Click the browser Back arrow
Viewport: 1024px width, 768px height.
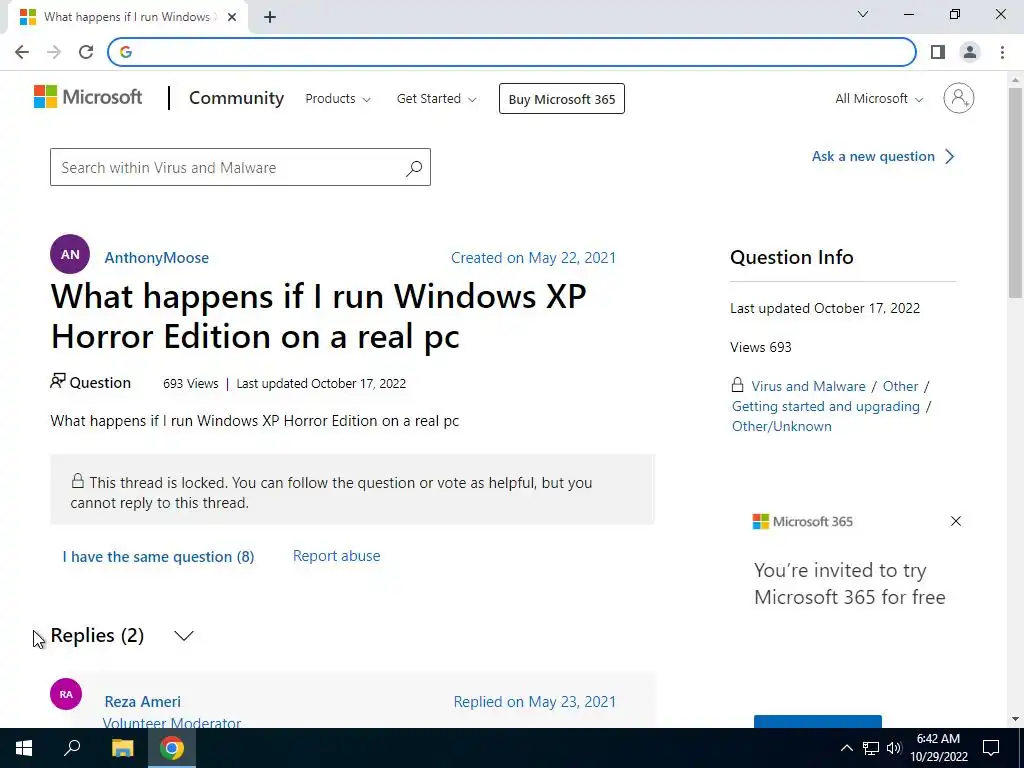(x=22, y=52)
